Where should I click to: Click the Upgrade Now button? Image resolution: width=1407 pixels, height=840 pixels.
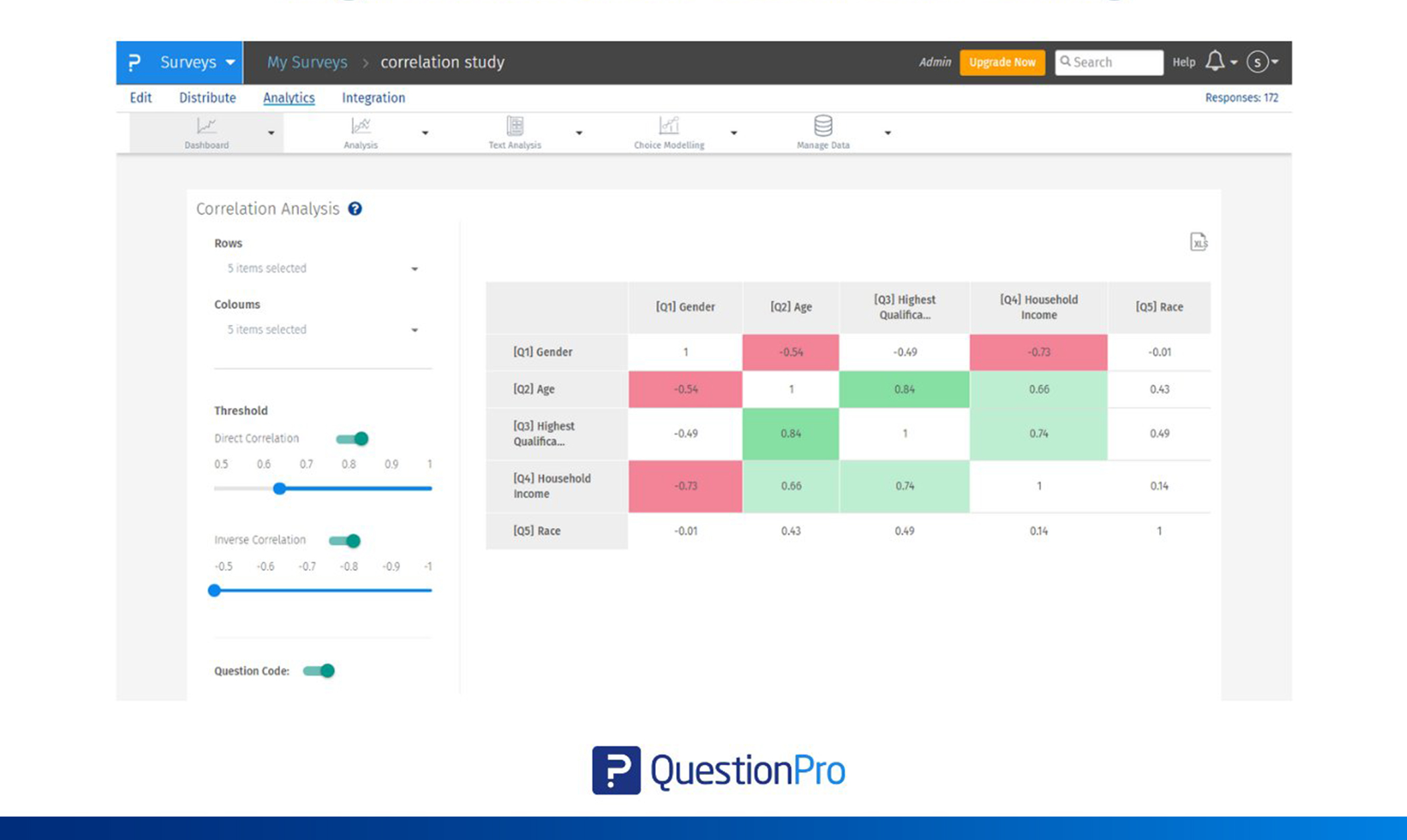click(x=1002, y=62)
